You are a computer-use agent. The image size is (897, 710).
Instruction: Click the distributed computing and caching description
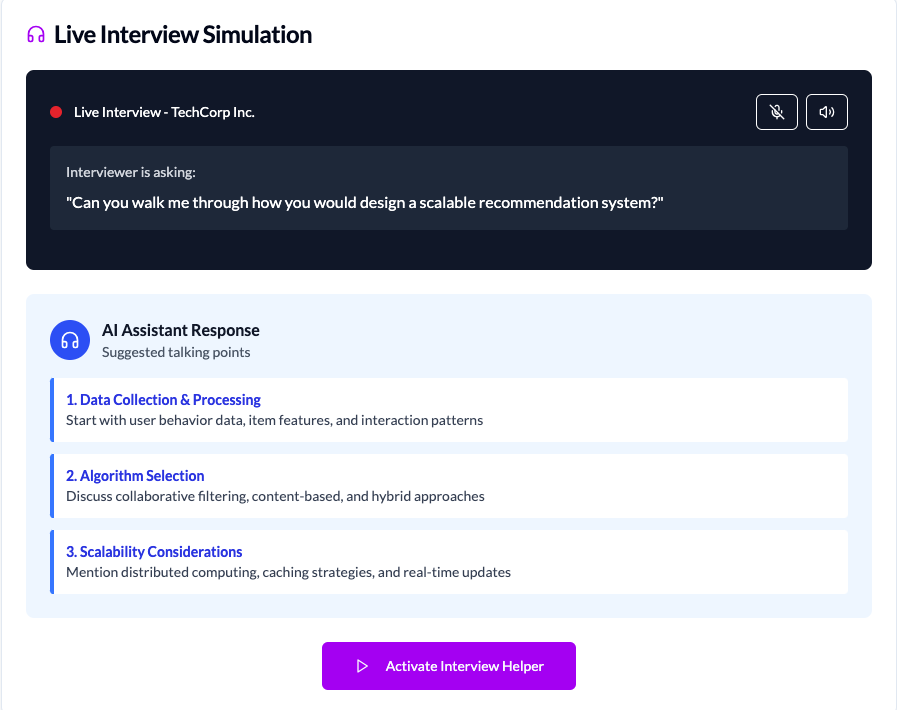coord(288,572)
